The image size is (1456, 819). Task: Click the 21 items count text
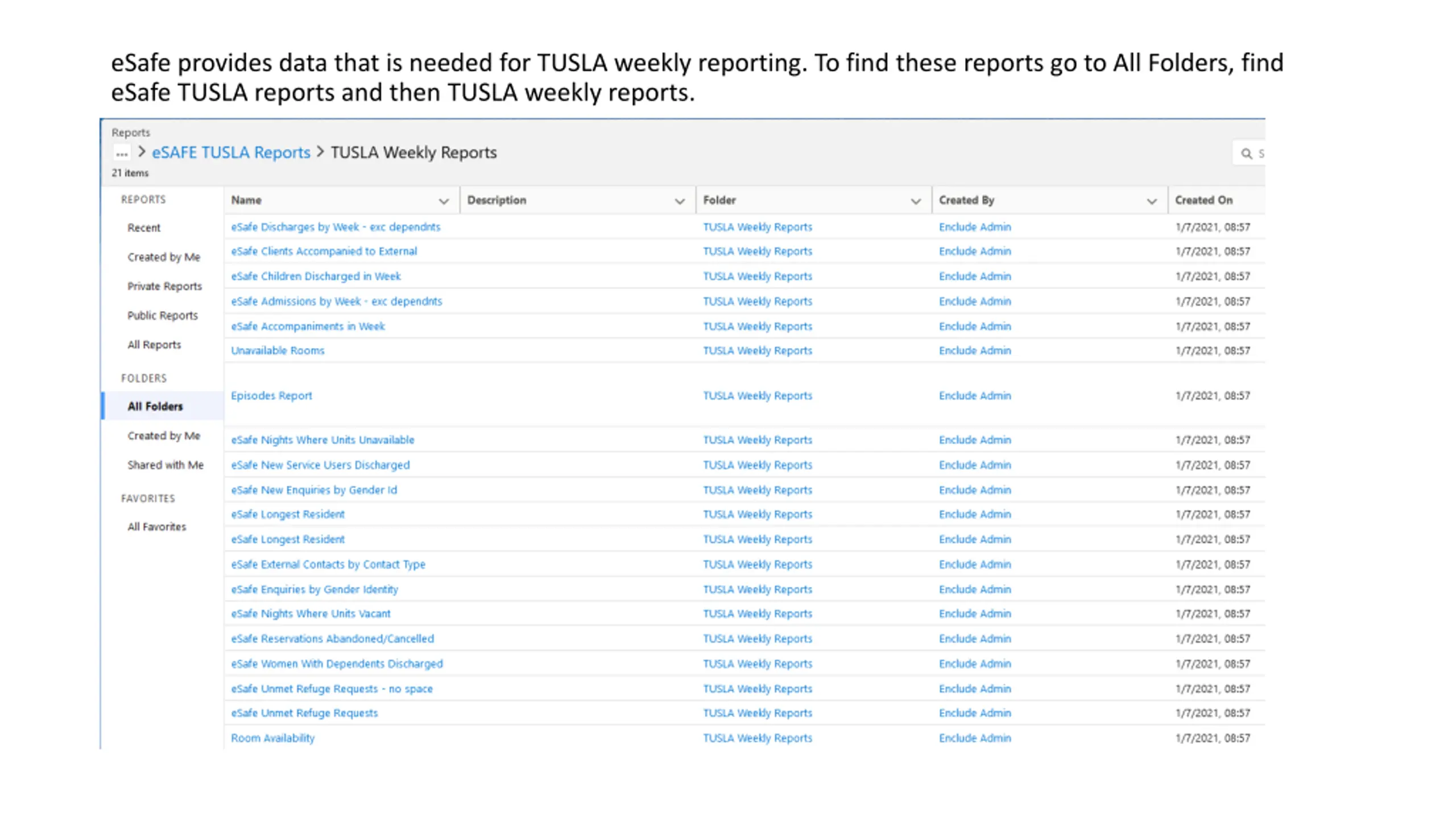click(130, 173)
